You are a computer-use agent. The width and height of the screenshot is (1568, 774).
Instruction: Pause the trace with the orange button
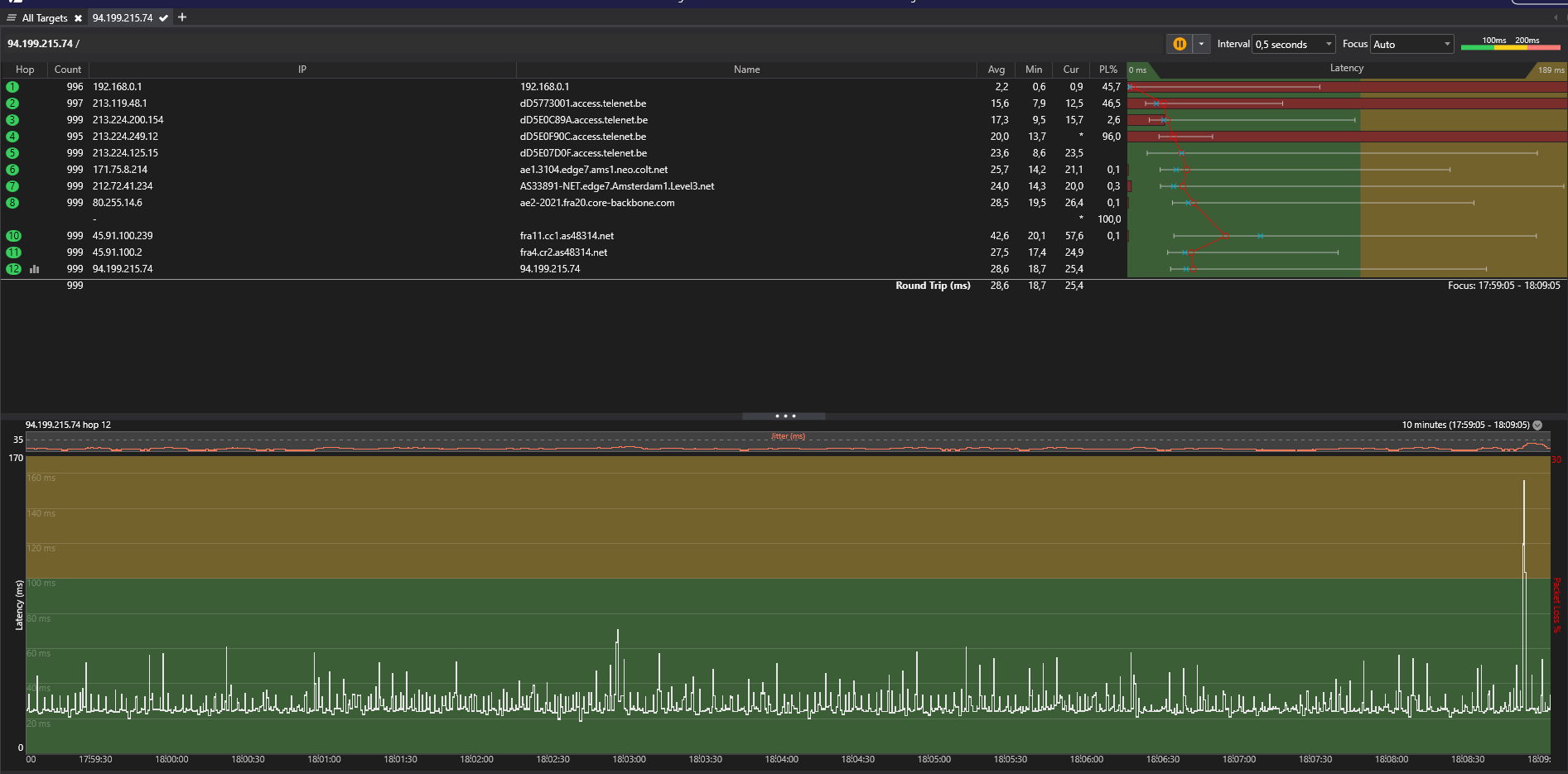[x=1179, y=44]
